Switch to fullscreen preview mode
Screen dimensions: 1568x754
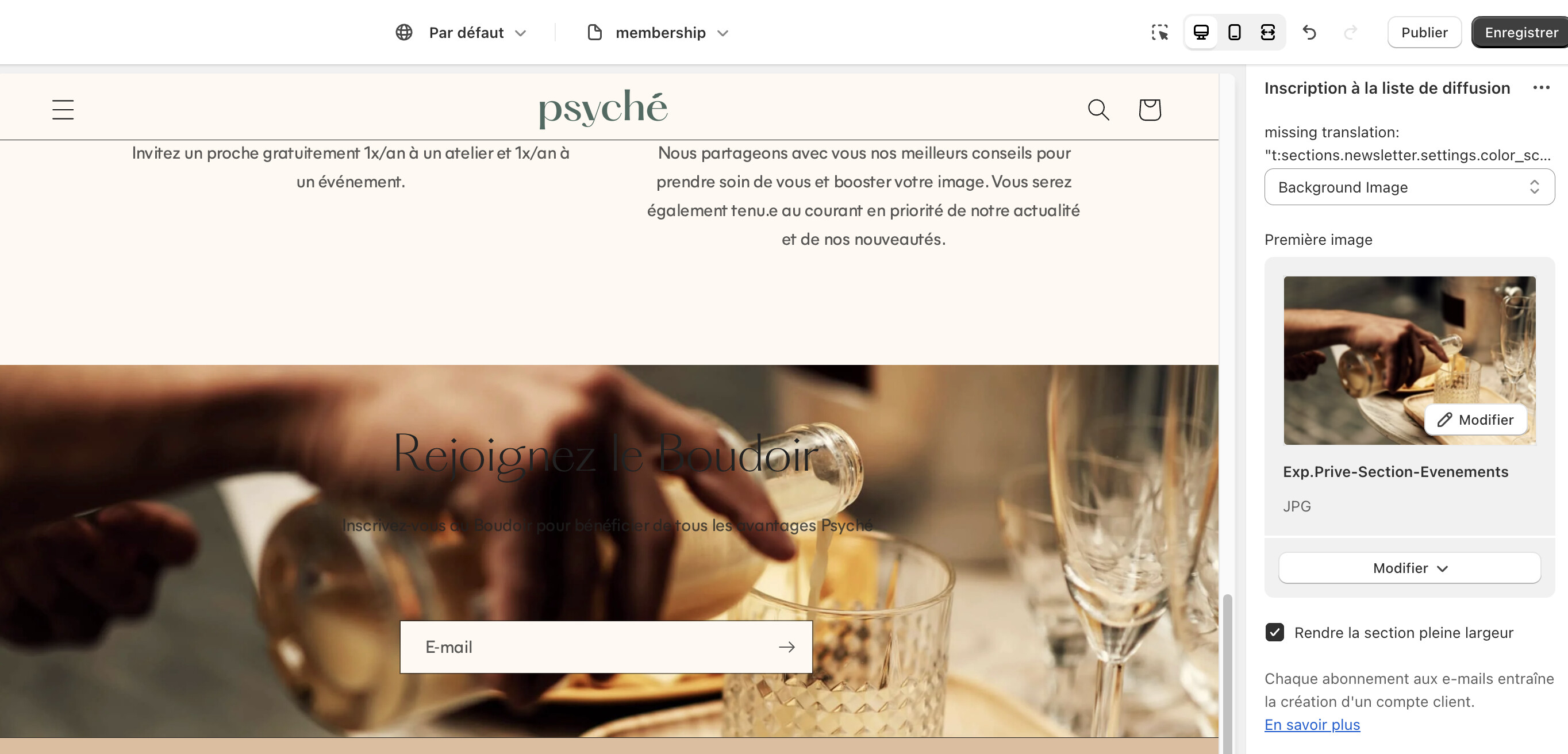(1268, 32)
